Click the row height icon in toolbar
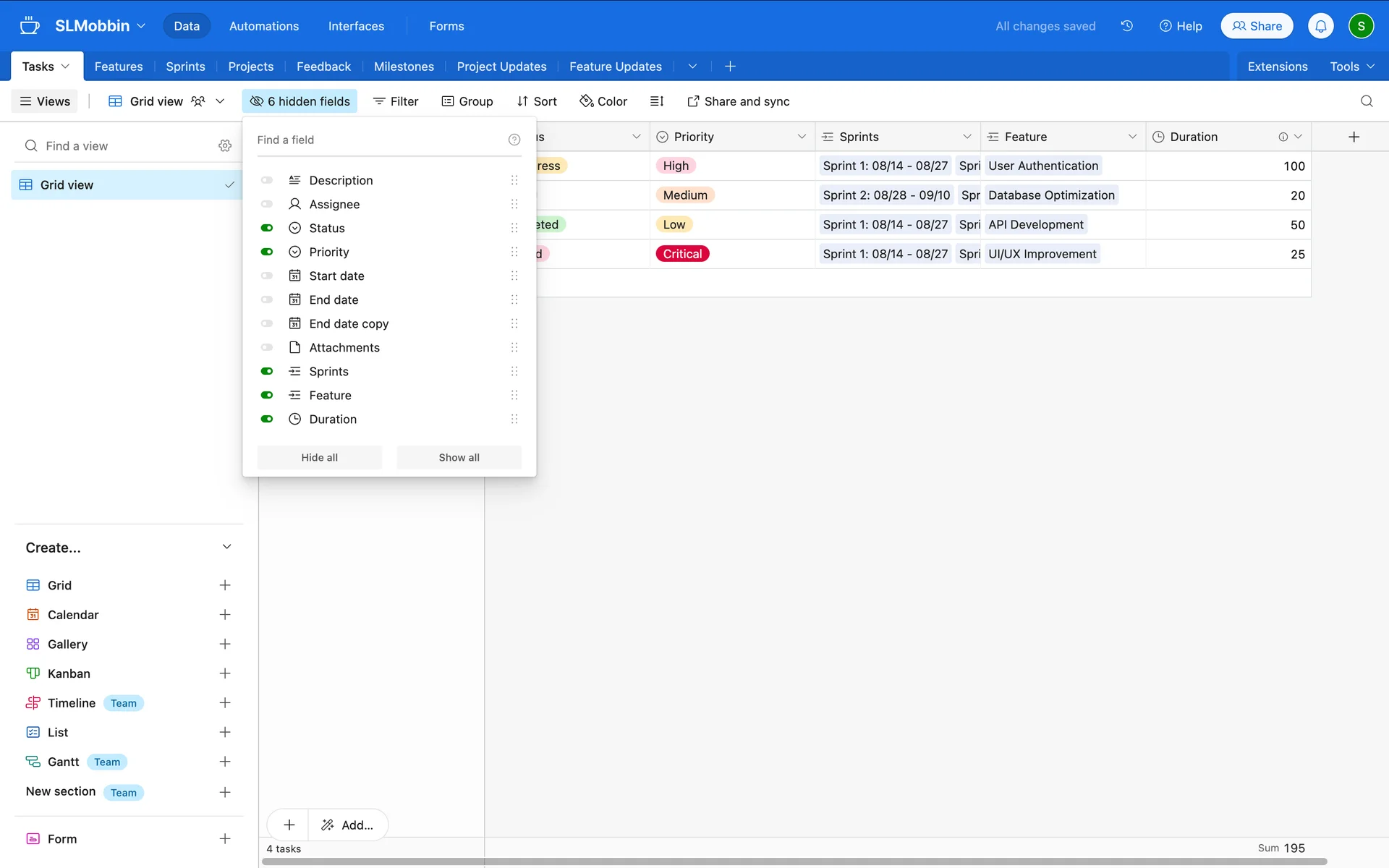Image resolution: width=1389 pixels, height=868 pixels. point(656,101)
